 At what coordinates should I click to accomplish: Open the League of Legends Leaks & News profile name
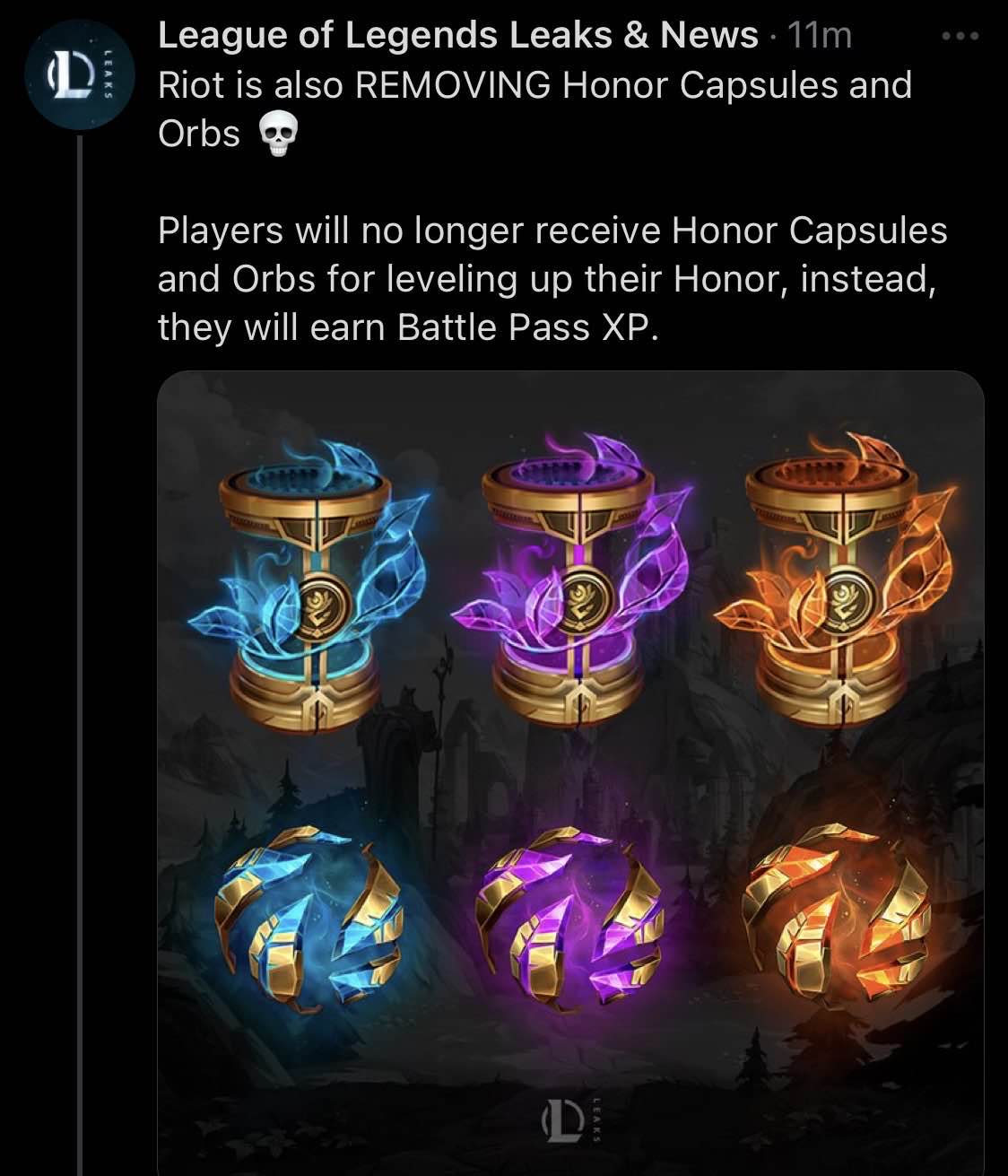click(x=457, y=36)
